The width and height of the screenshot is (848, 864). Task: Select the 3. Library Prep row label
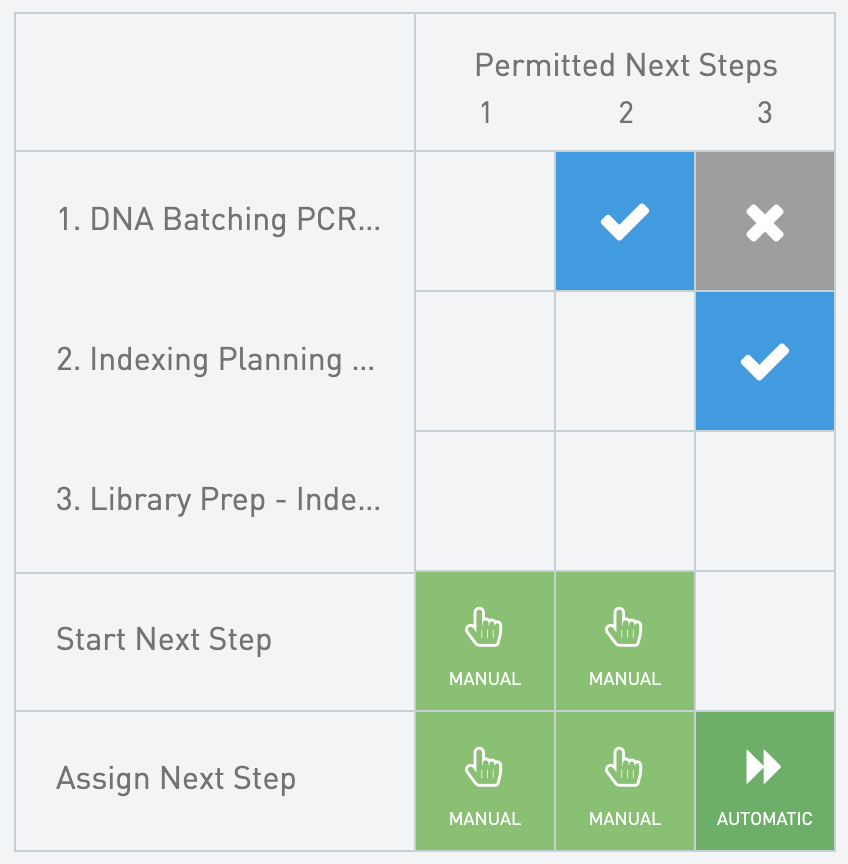click(x=218, y=500)
